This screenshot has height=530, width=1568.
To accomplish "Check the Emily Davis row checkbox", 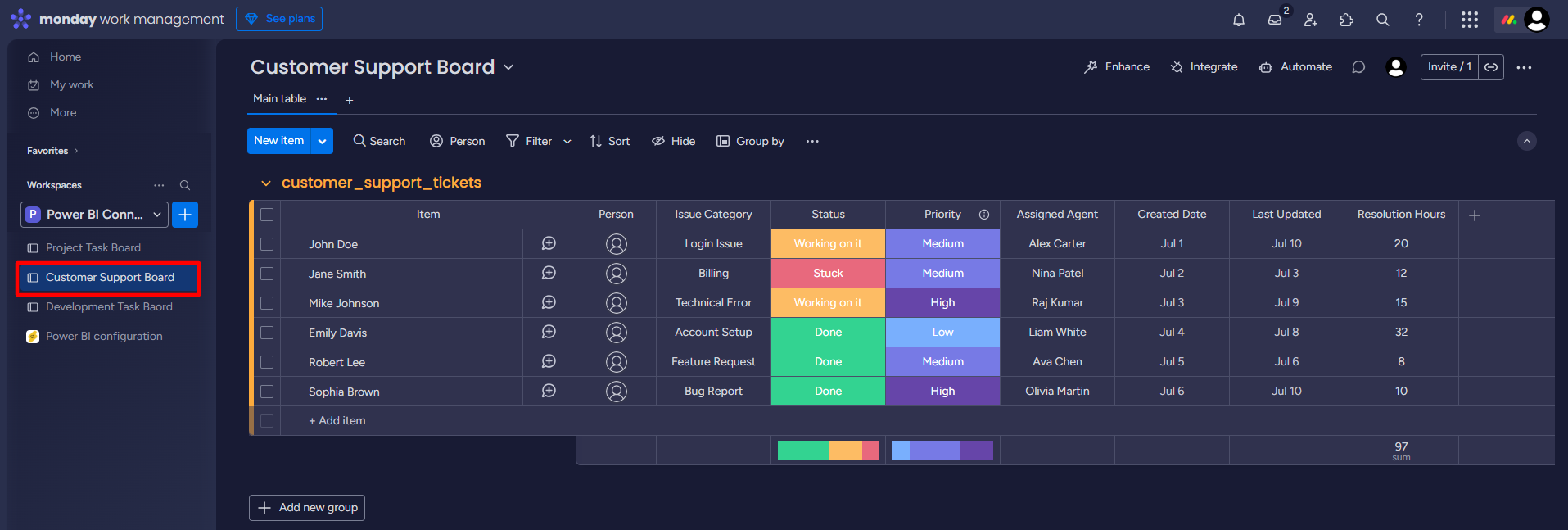I will click(267, 333).
